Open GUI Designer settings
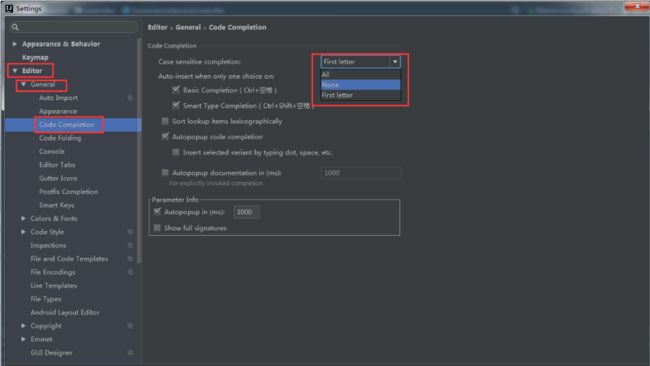650x366 pixels. 51,353
